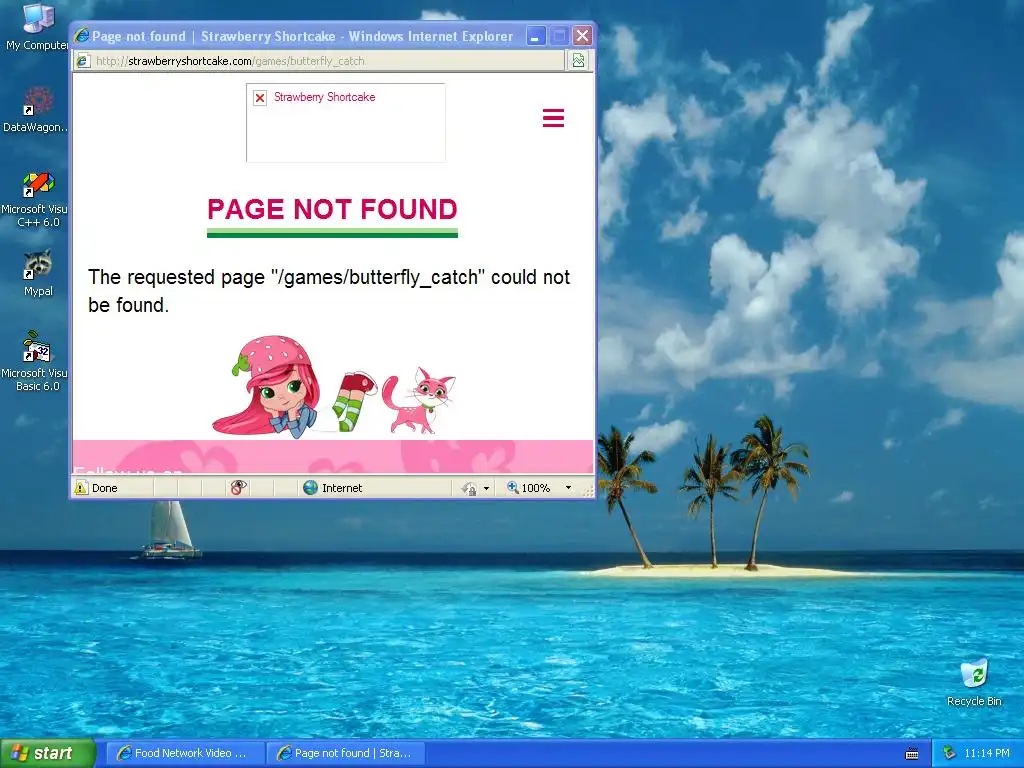Click the Done status text
This screenshot has width=1024, height=768.
tap(104, 488)
